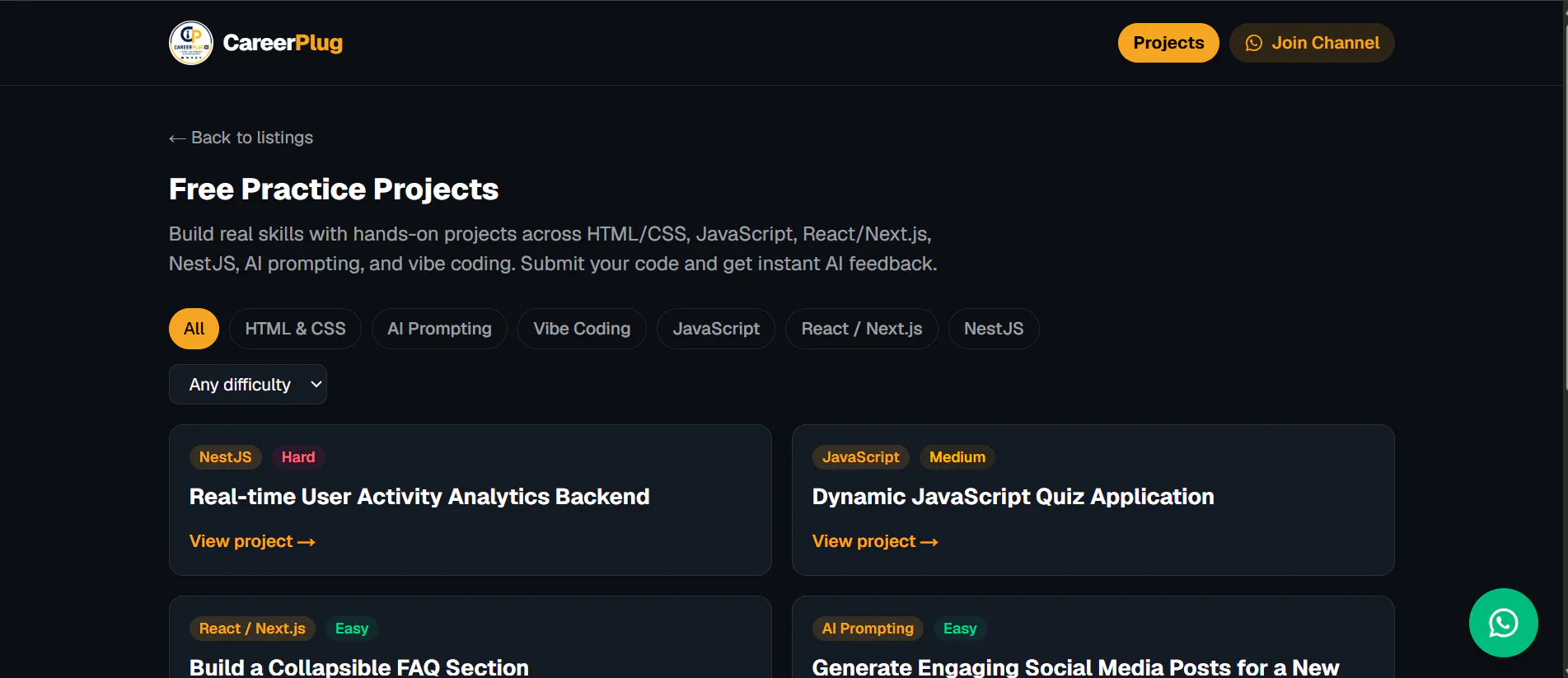Open the Any difficulty select box
Image resolution: width=1568 pixels, height=678 pixels.
point(248,385)
